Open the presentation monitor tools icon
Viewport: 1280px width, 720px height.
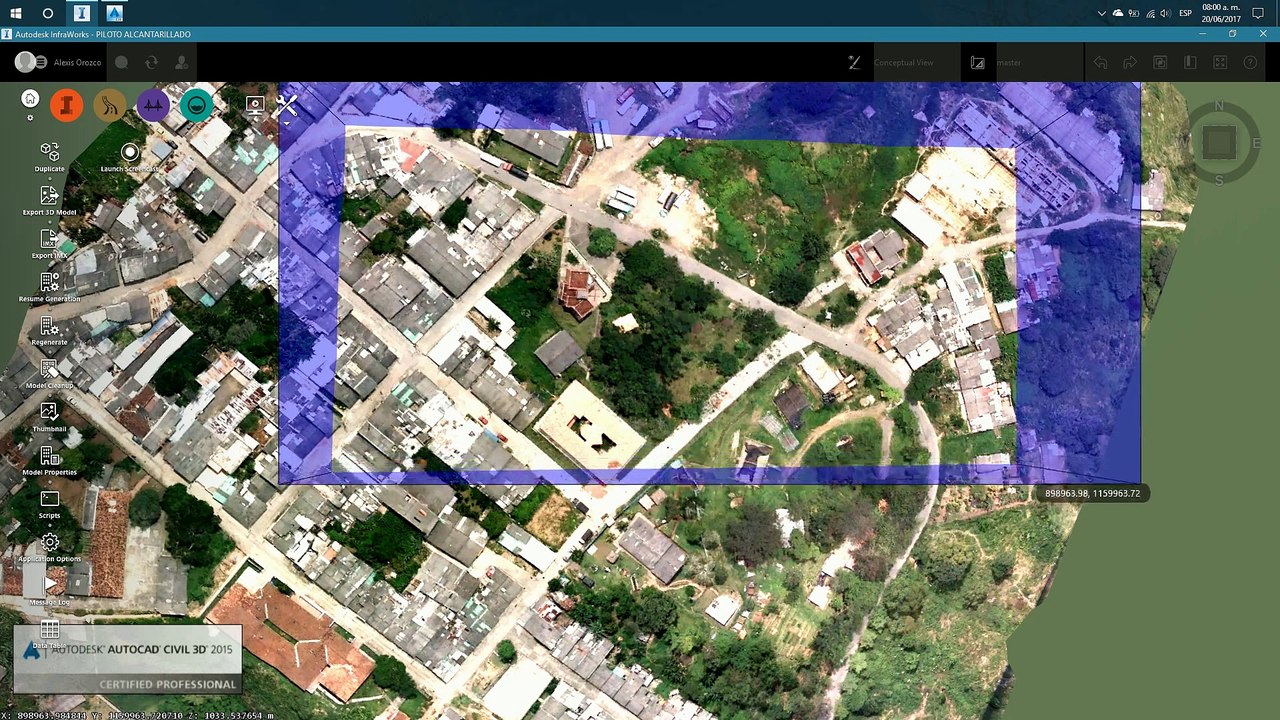pyautogui.click(x=255, y=104)
